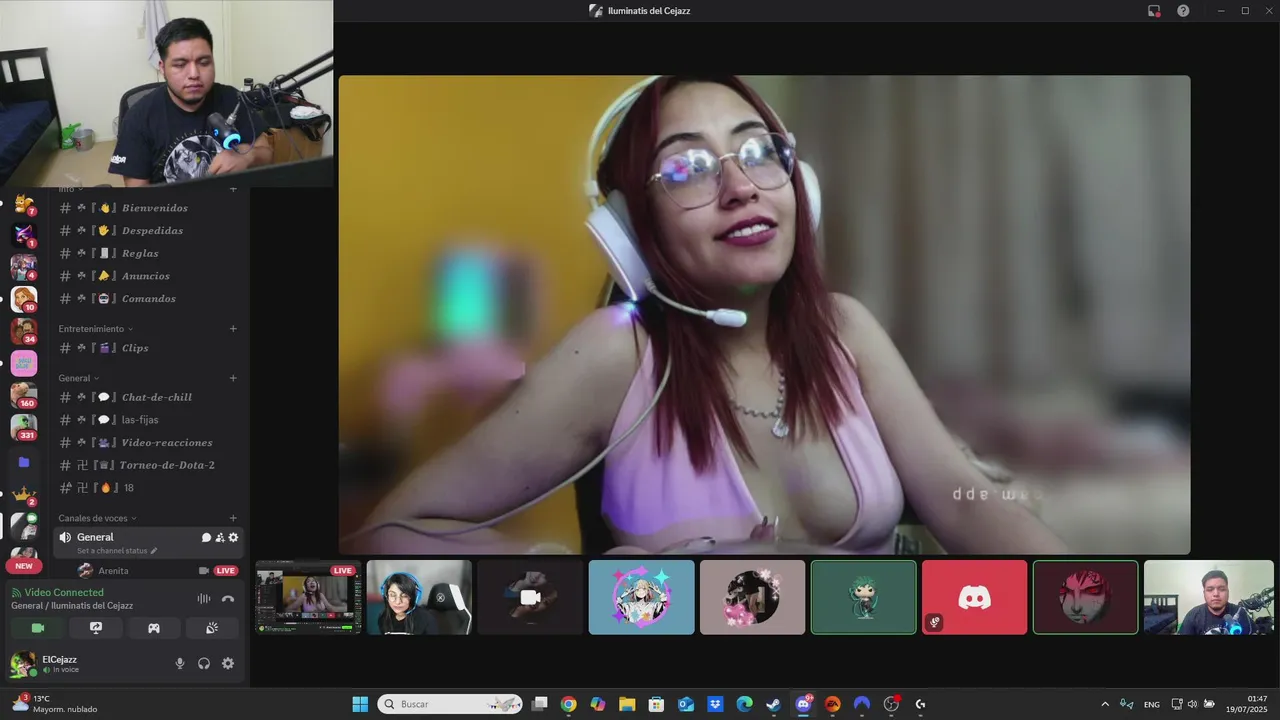Open the Despedidas channel
Screen dimensions: 1280x720
(x=148, y=231)
